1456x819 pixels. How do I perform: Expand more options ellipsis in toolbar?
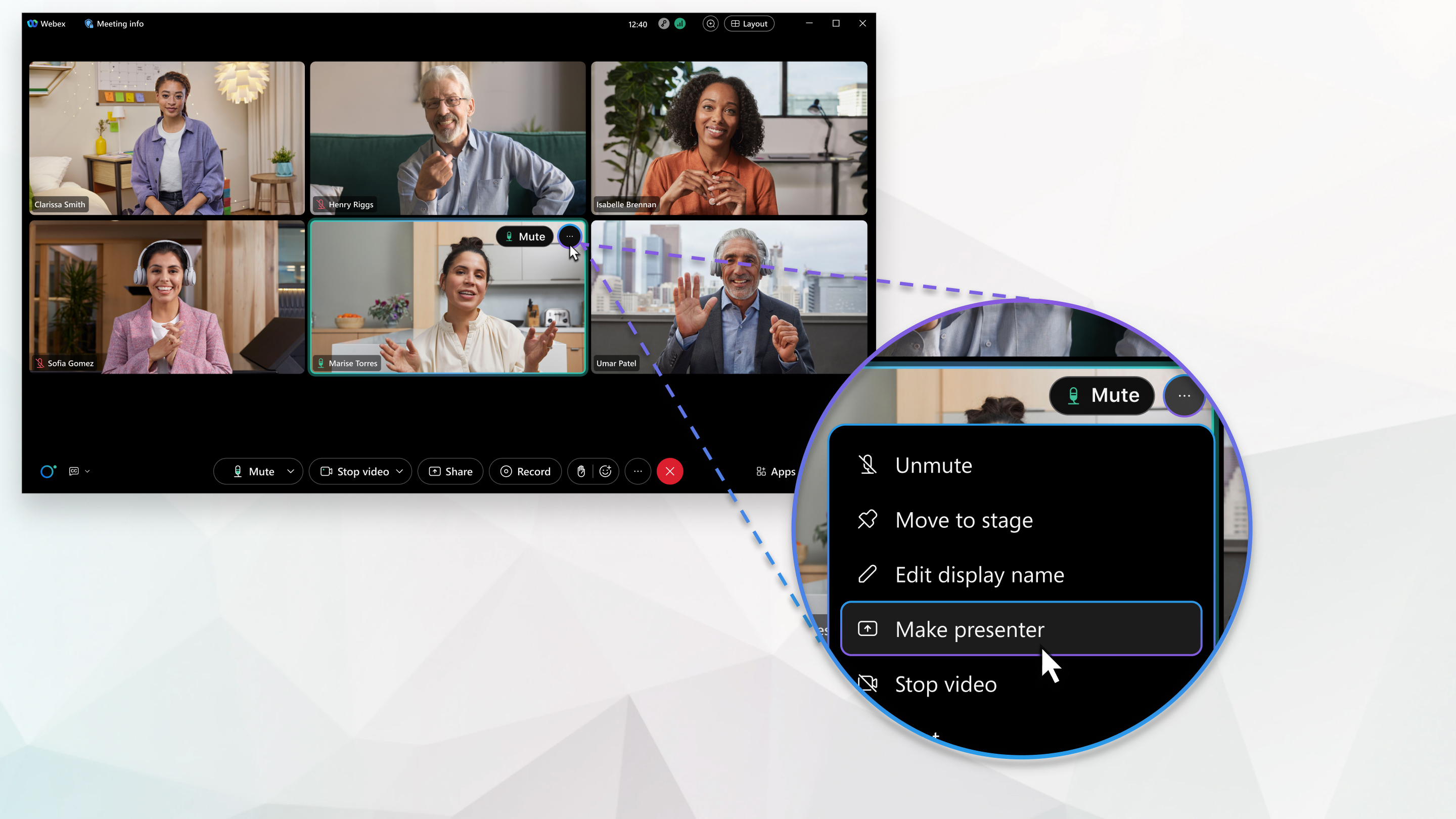(637, 471)
